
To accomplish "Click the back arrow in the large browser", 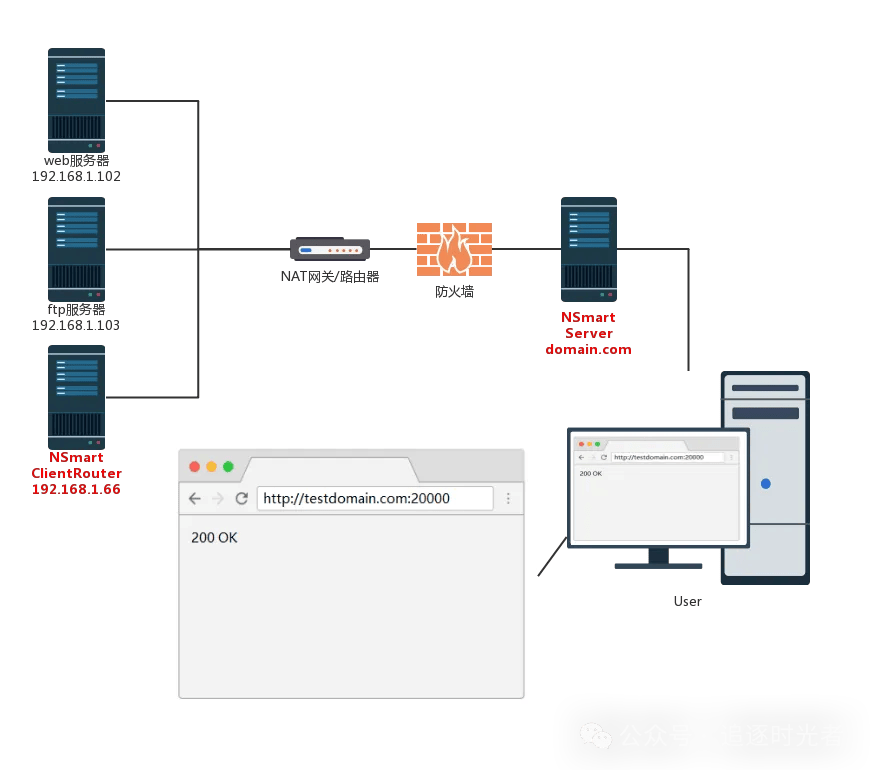I will pyautogui.click(x=194, y=497).
